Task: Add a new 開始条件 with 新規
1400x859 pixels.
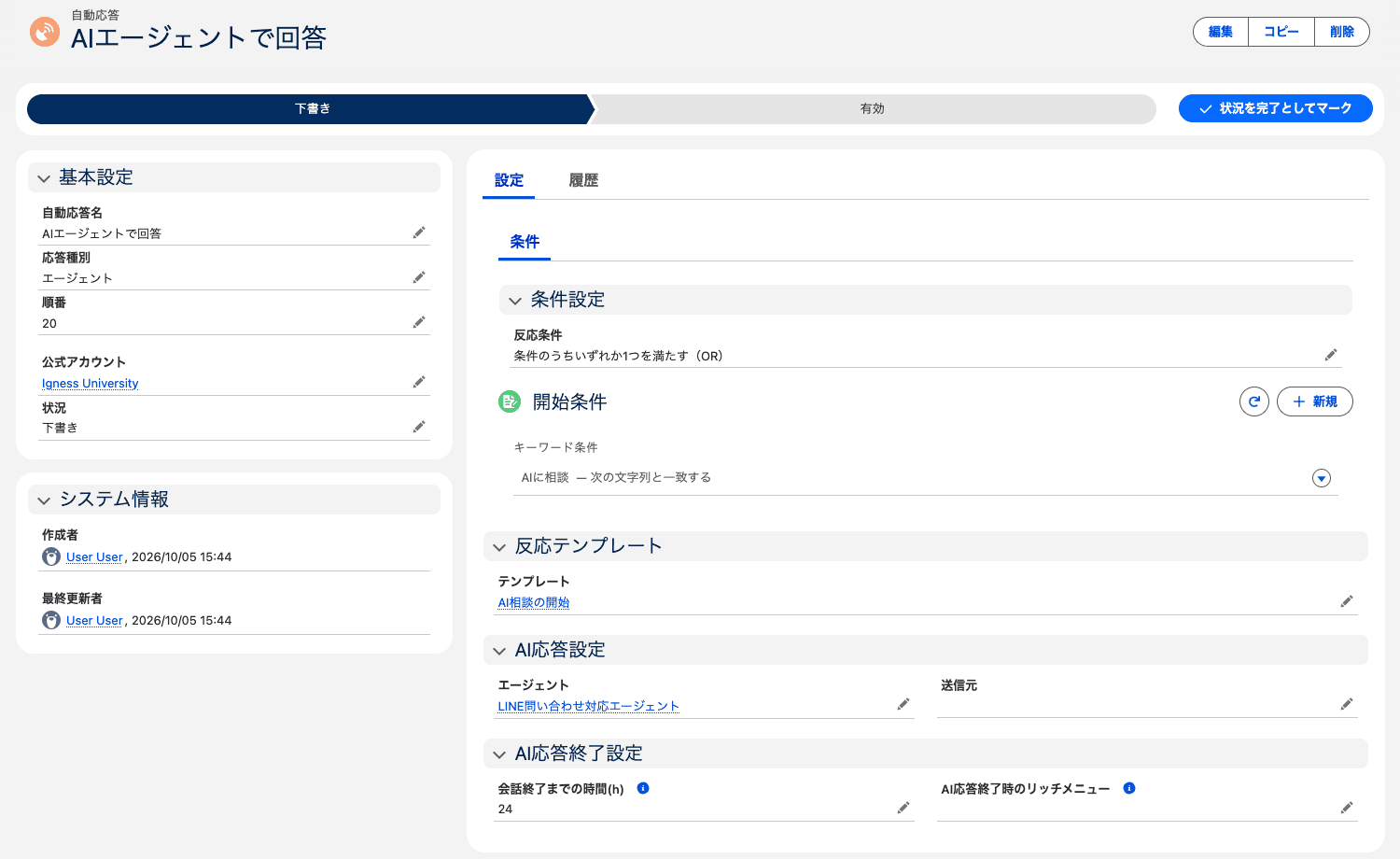Action: (1314, 401)
